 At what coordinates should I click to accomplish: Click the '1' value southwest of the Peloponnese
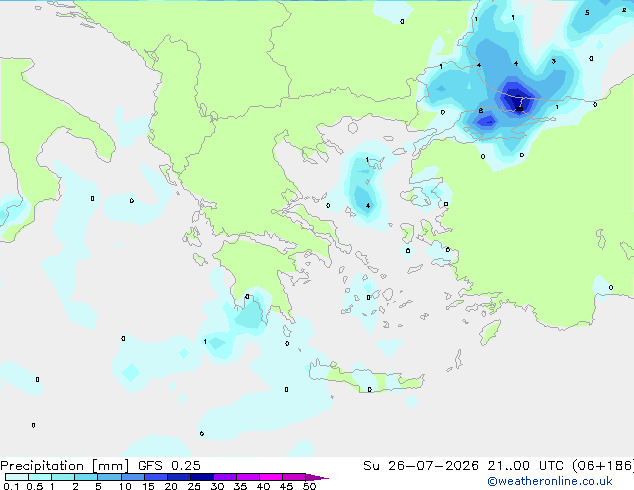pos(205,342)
